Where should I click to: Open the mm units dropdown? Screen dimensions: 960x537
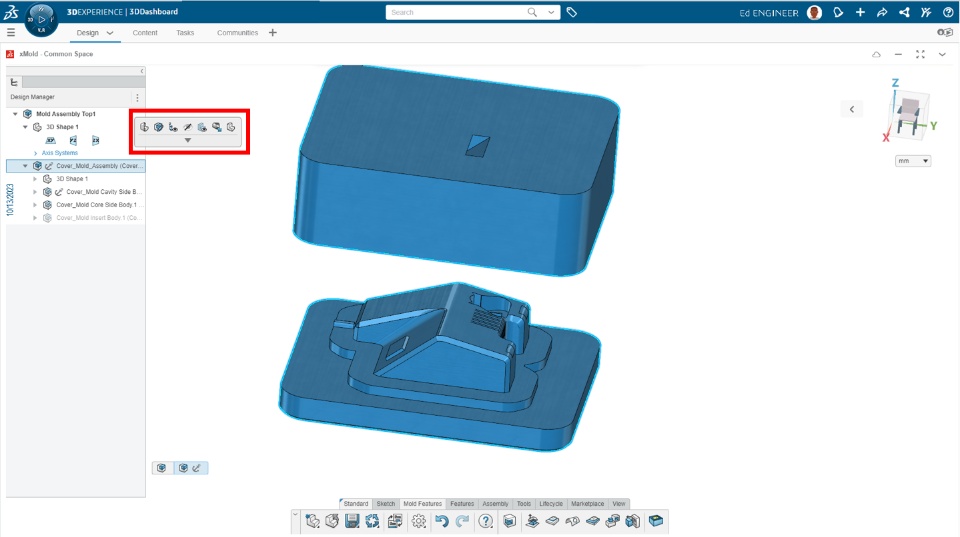tap(913, 161)
